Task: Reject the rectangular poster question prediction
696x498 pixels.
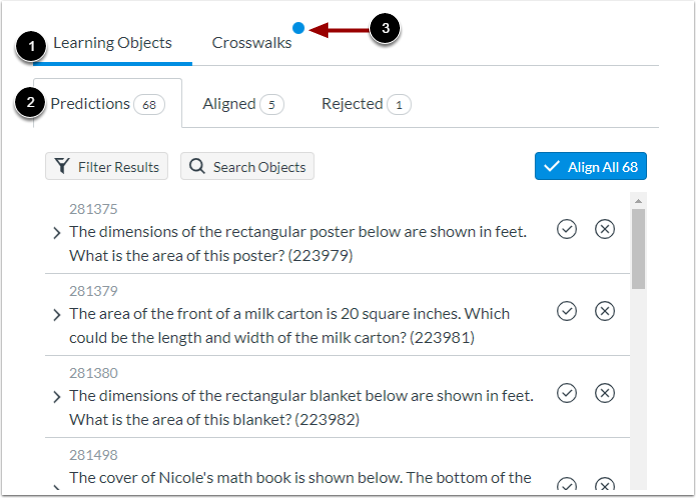Action: tap(605, 230)
